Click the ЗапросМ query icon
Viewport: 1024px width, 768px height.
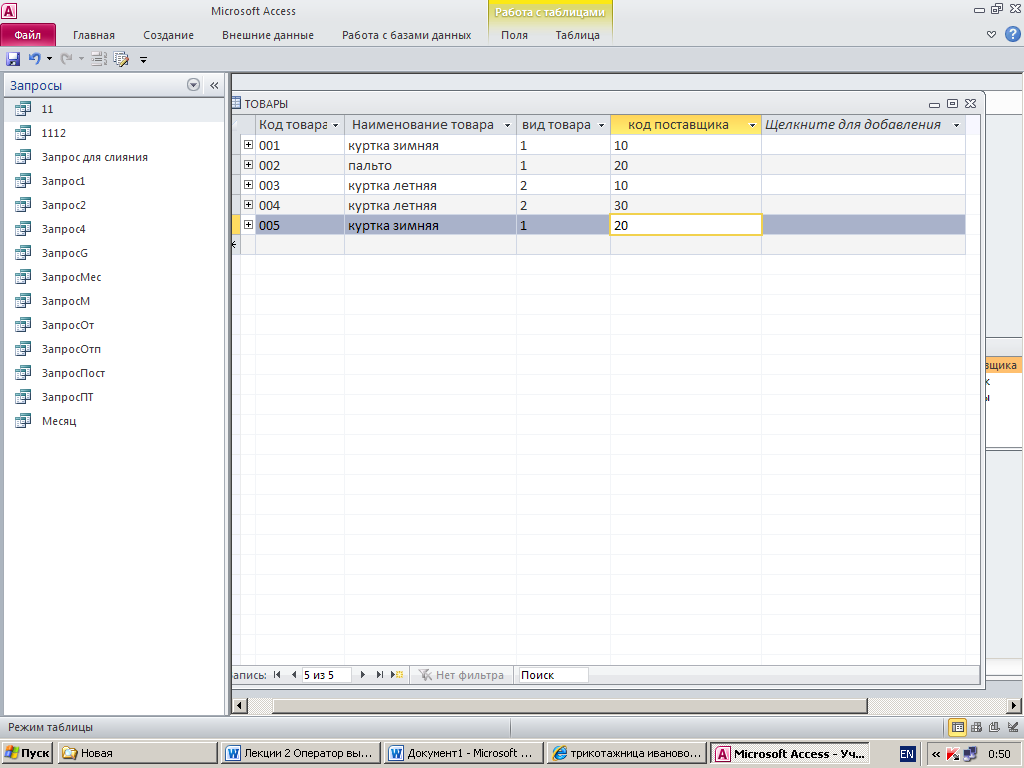click(23, 301)
